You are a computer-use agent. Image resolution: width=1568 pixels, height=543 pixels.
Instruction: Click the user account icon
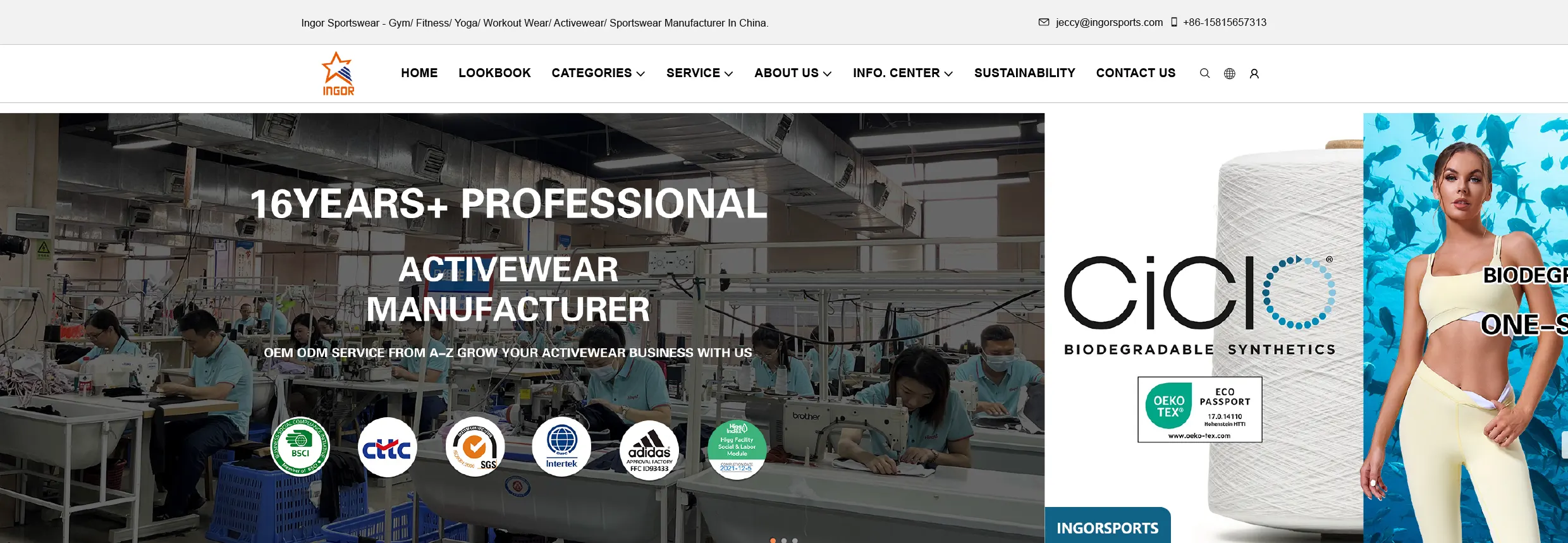[1254, 73]
